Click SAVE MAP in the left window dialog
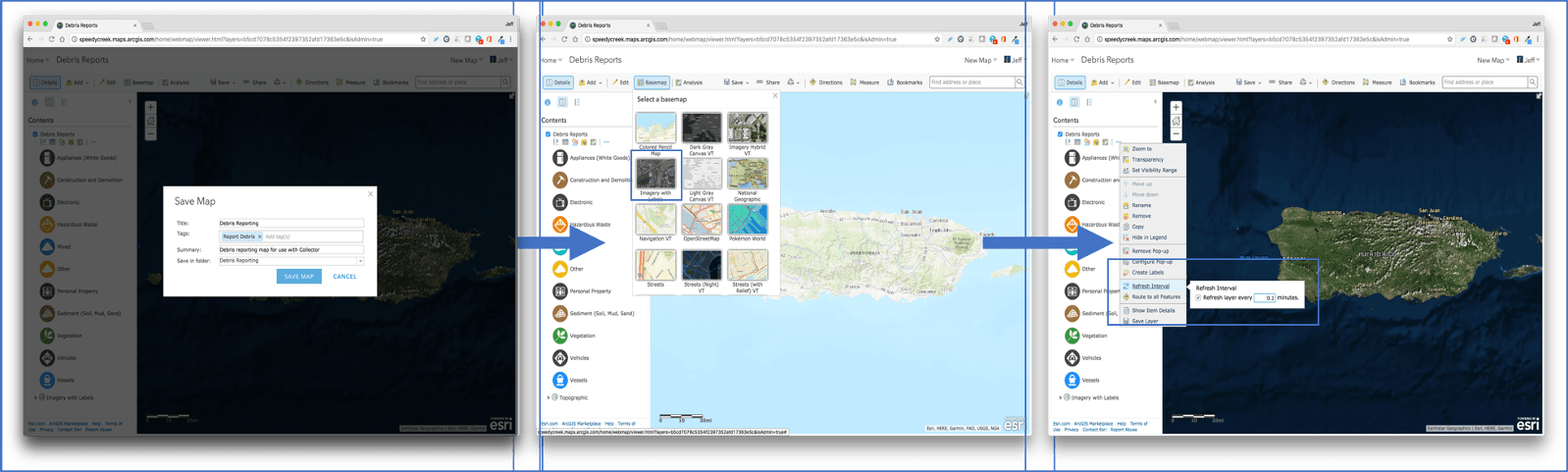1568x472 pixels. pos(298,277)
